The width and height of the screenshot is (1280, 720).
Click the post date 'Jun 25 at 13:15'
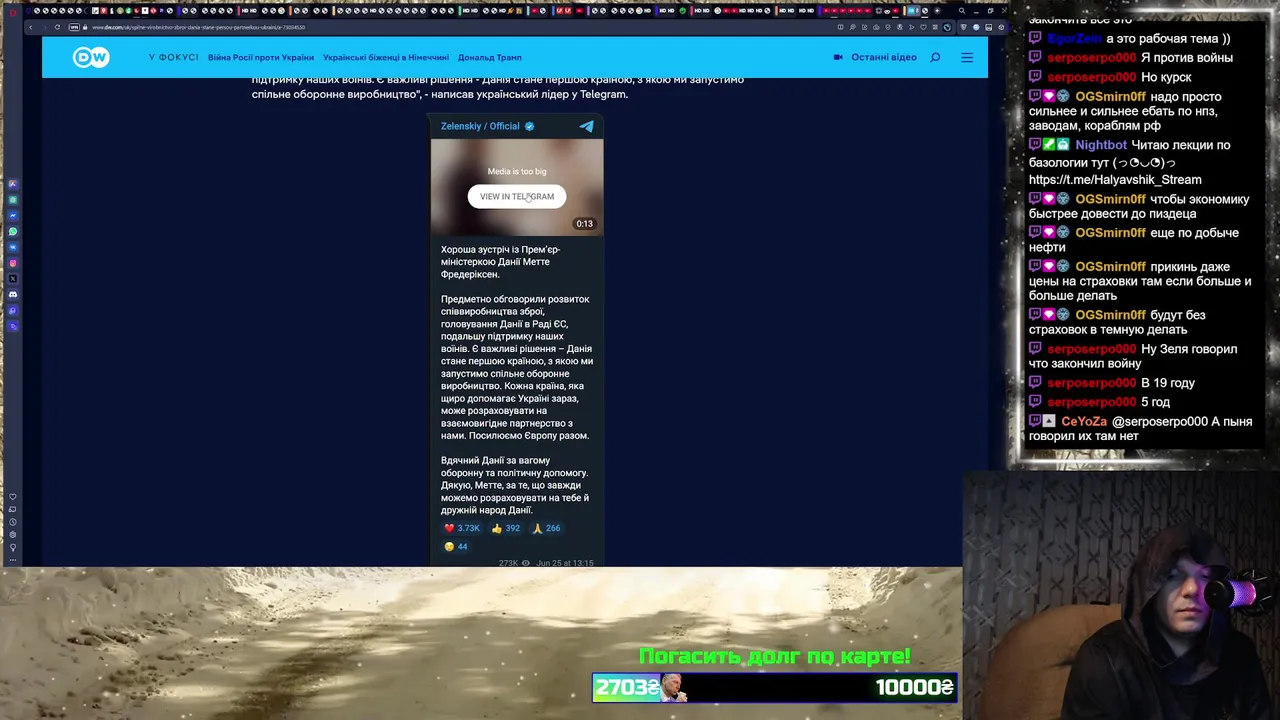tap(565, 563)
